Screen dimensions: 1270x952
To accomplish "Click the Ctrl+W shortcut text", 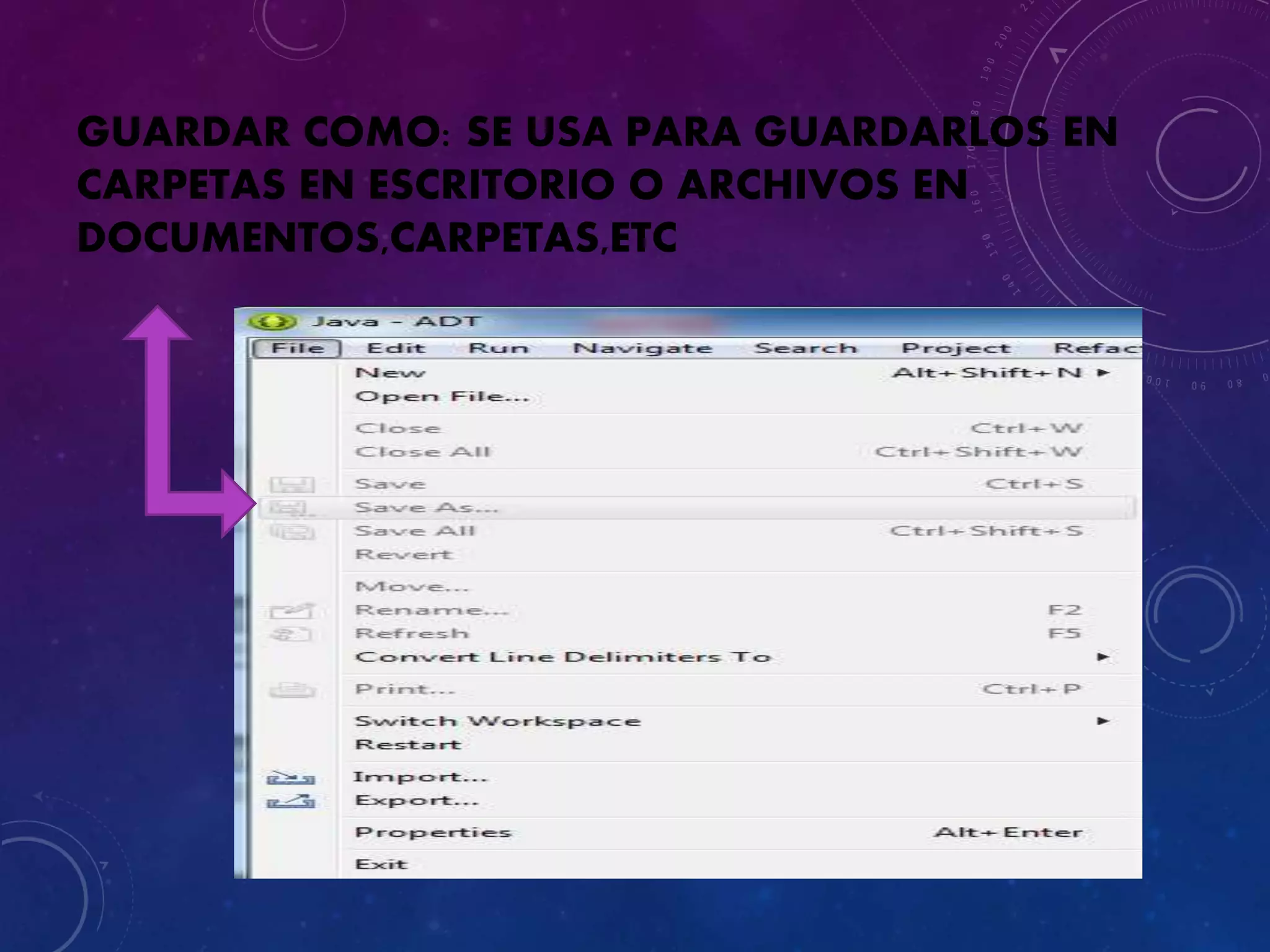I will click(1026, 428).
